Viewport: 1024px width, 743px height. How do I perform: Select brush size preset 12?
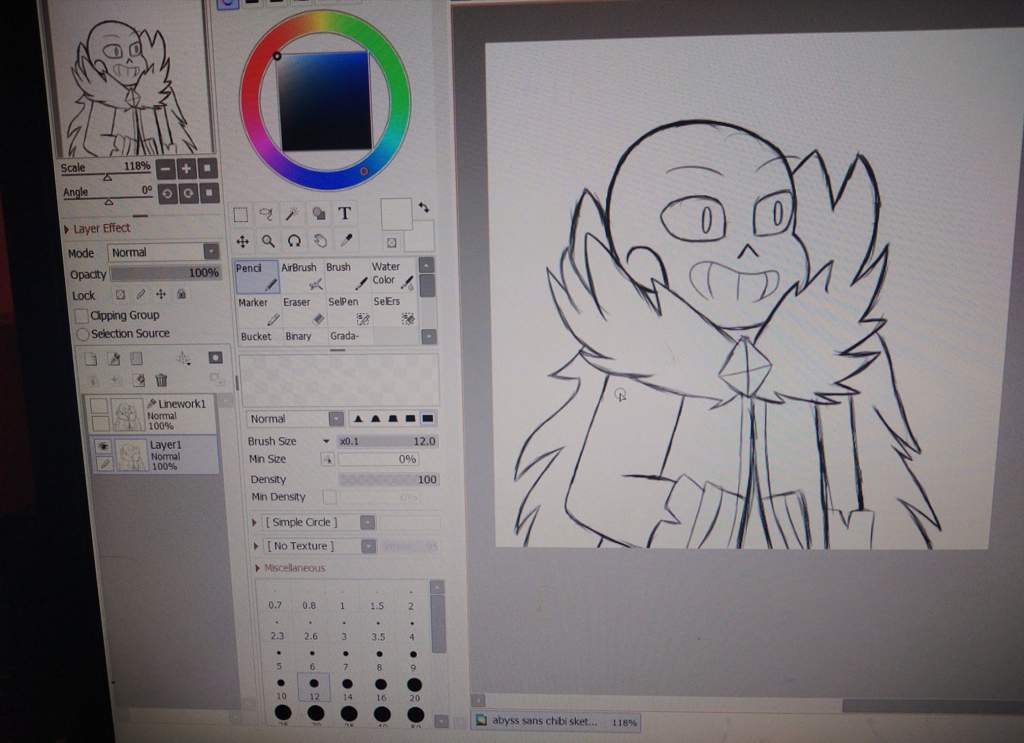[314, 688]
